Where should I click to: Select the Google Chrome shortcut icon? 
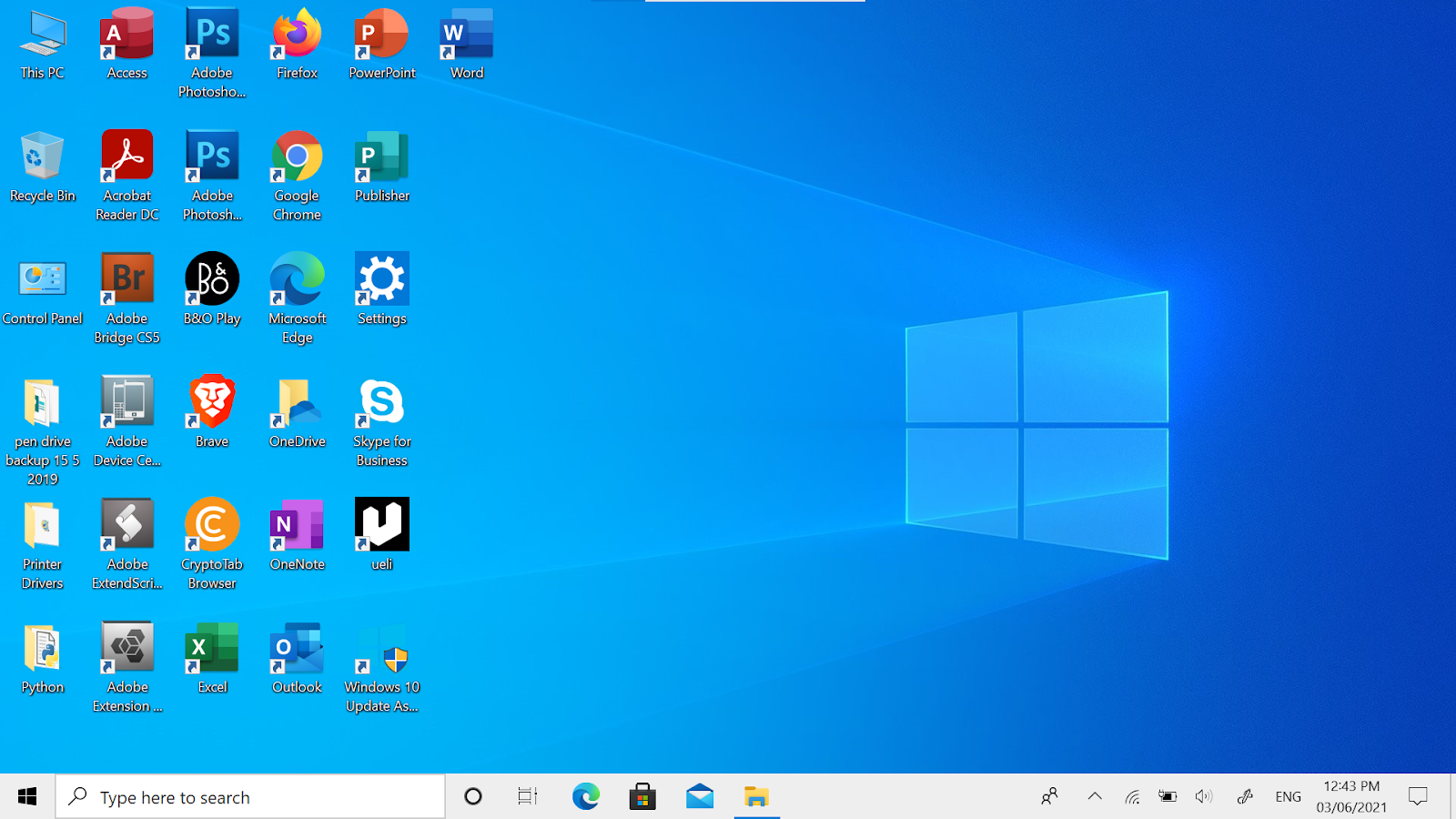pos(298,176)
